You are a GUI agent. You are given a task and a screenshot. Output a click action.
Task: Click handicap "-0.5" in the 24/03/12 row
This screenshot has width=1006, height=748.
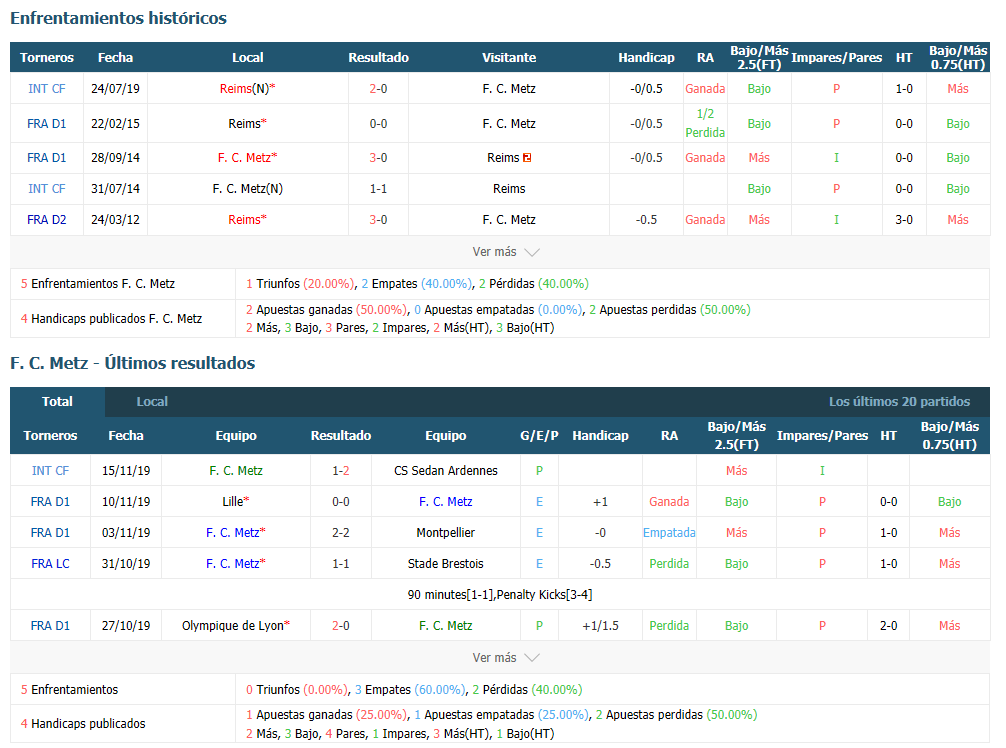coord(646,219)
